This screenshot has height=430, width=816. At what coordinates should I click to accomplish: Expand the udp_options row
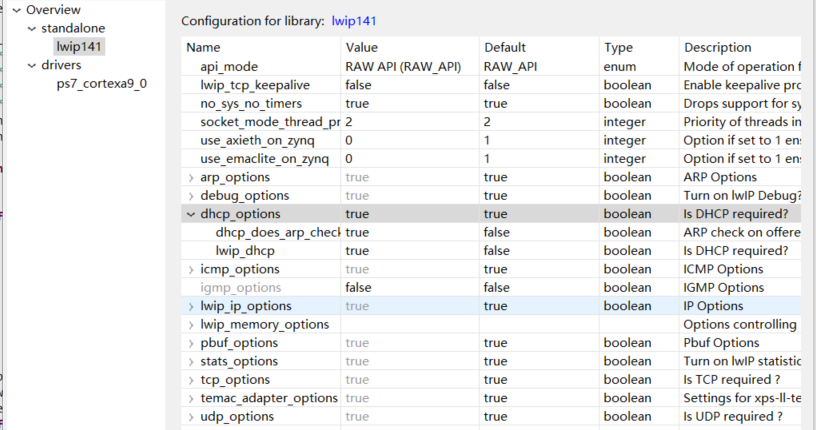[191, 416]
